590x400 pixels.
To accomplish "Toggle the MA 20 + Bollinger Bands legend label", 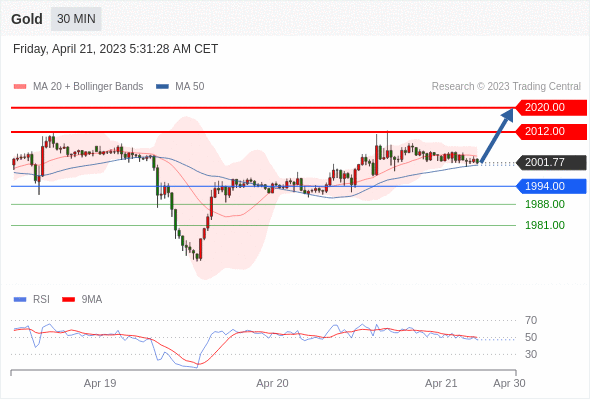I will pos(88,87).
